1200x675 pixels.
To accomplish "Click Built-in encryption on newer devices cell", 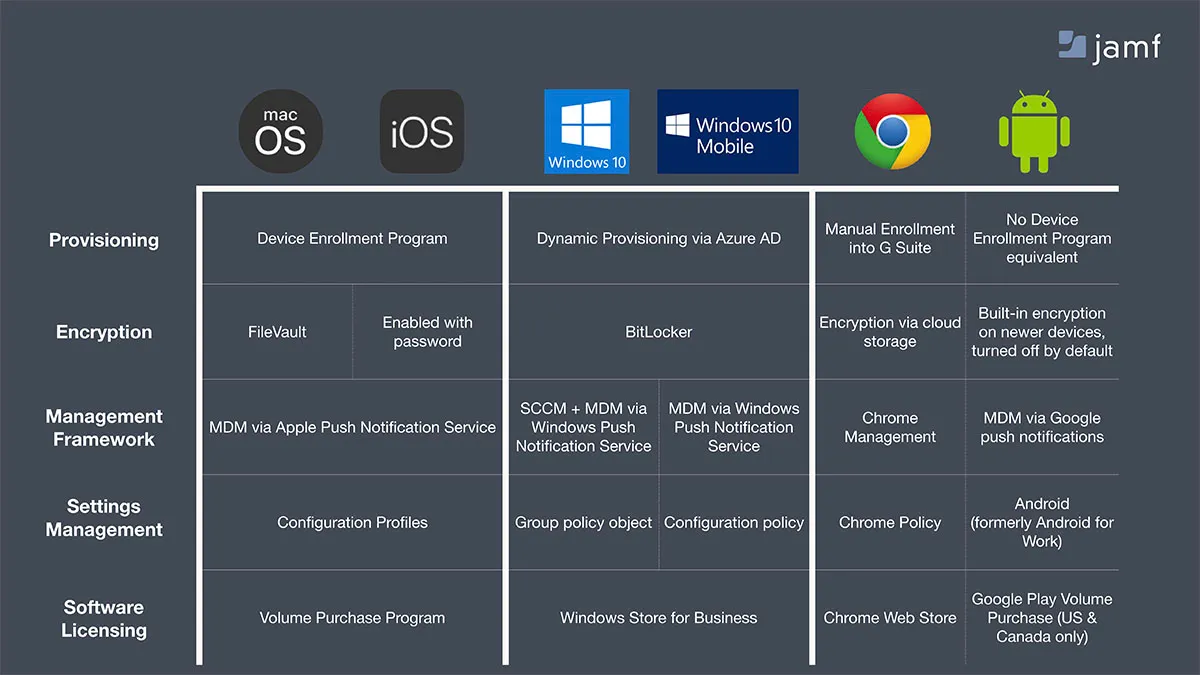I will (1042, 332).
